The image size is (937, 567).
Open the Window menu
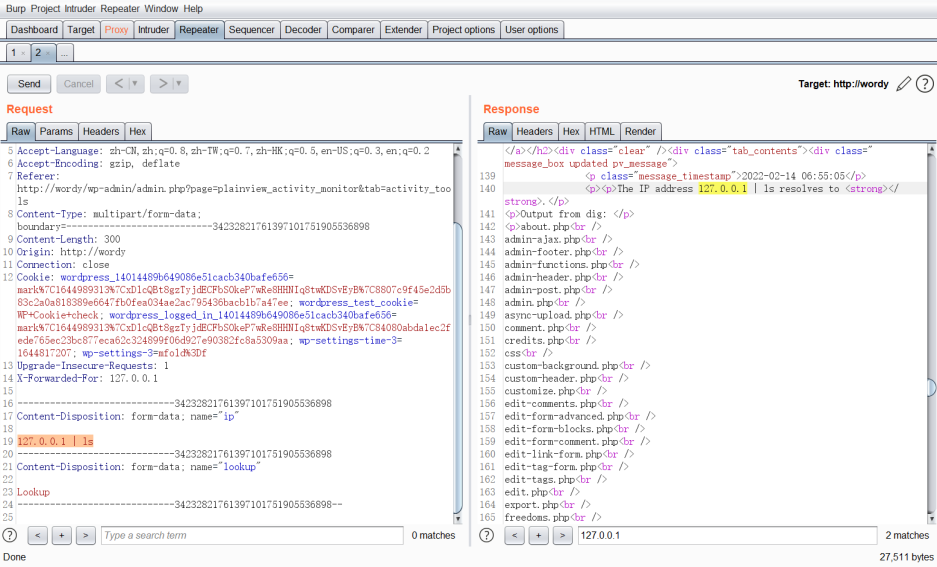[x=161, y=8]
